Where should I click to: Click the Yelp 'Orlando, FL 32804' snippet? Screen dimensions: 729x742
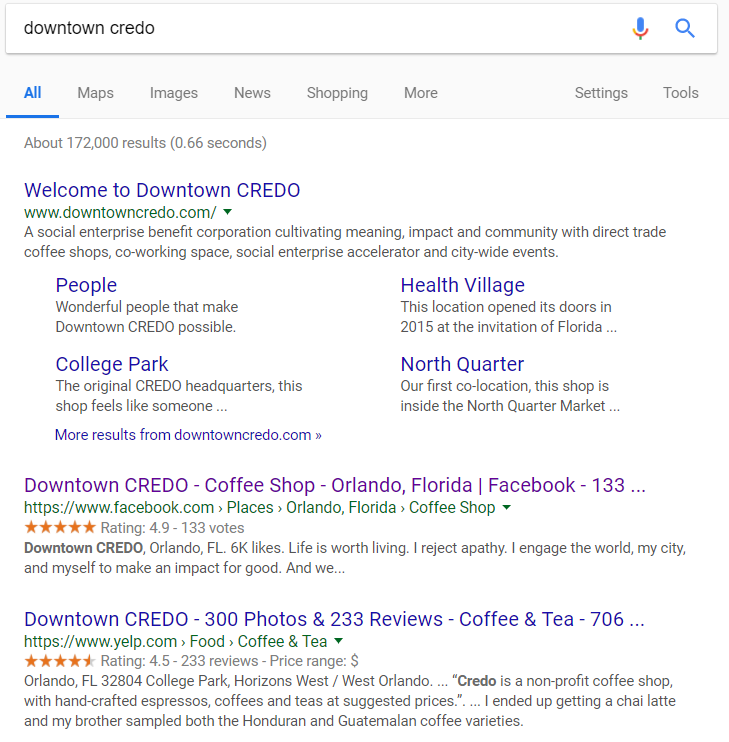tap(350, 701)
